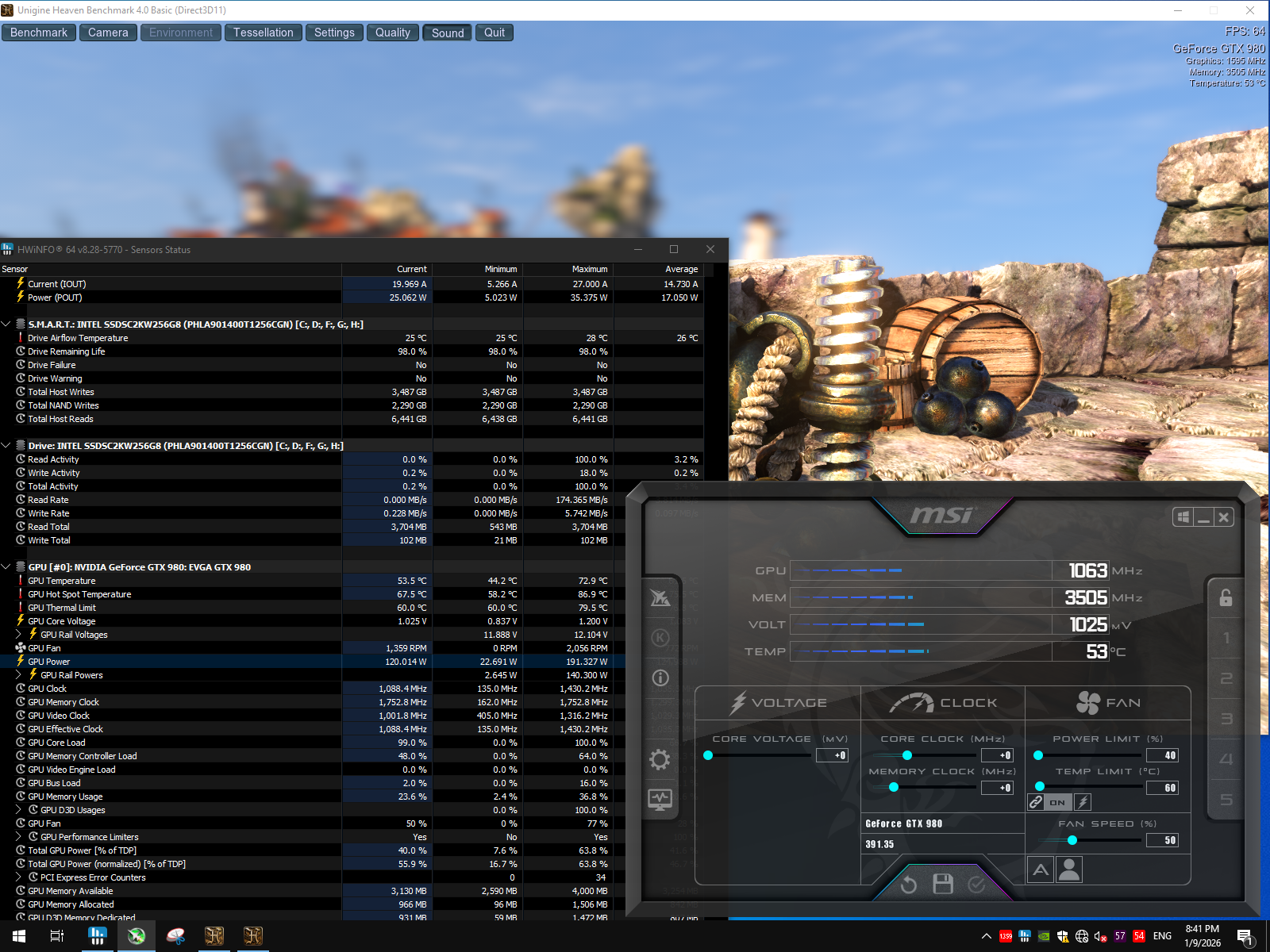Select Afterburner profile slot 3

(x=1226, y=719)
